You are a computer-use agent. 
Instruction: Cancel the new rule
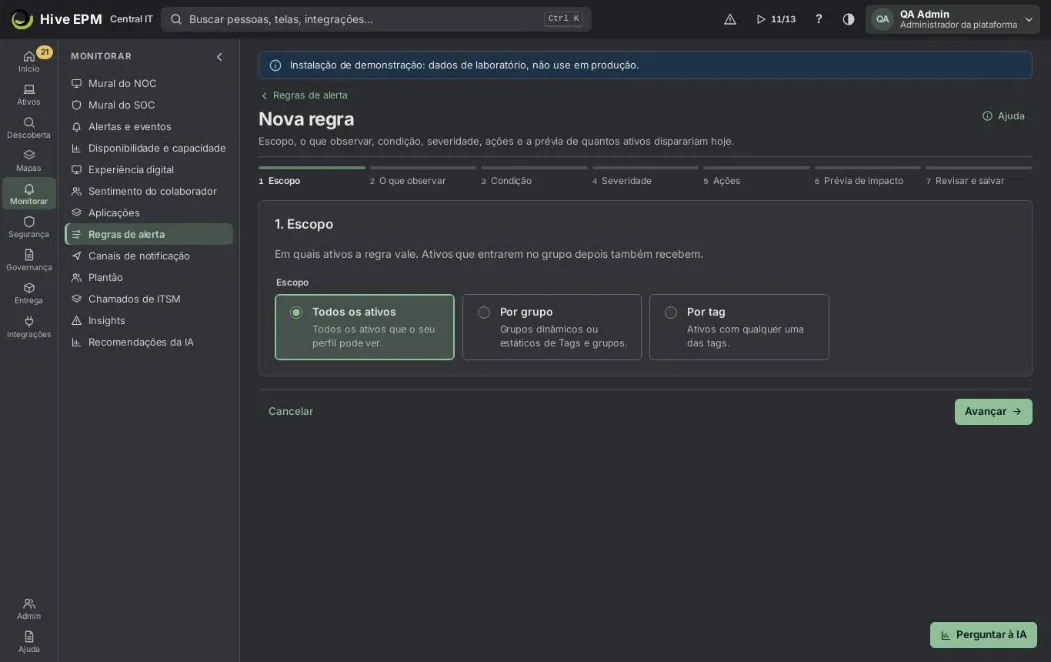(290, 411)
